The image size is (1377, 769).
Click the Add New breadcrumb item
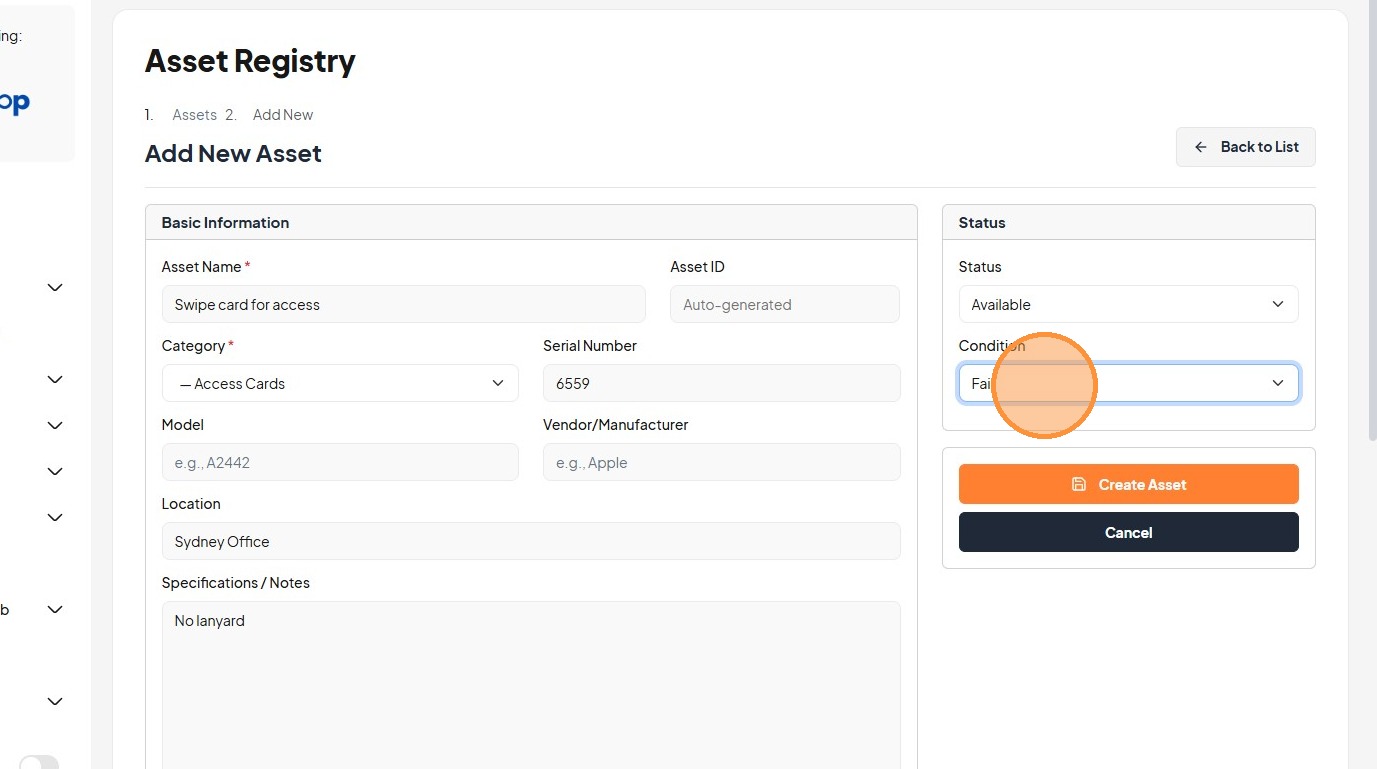(x=283, y=115)
